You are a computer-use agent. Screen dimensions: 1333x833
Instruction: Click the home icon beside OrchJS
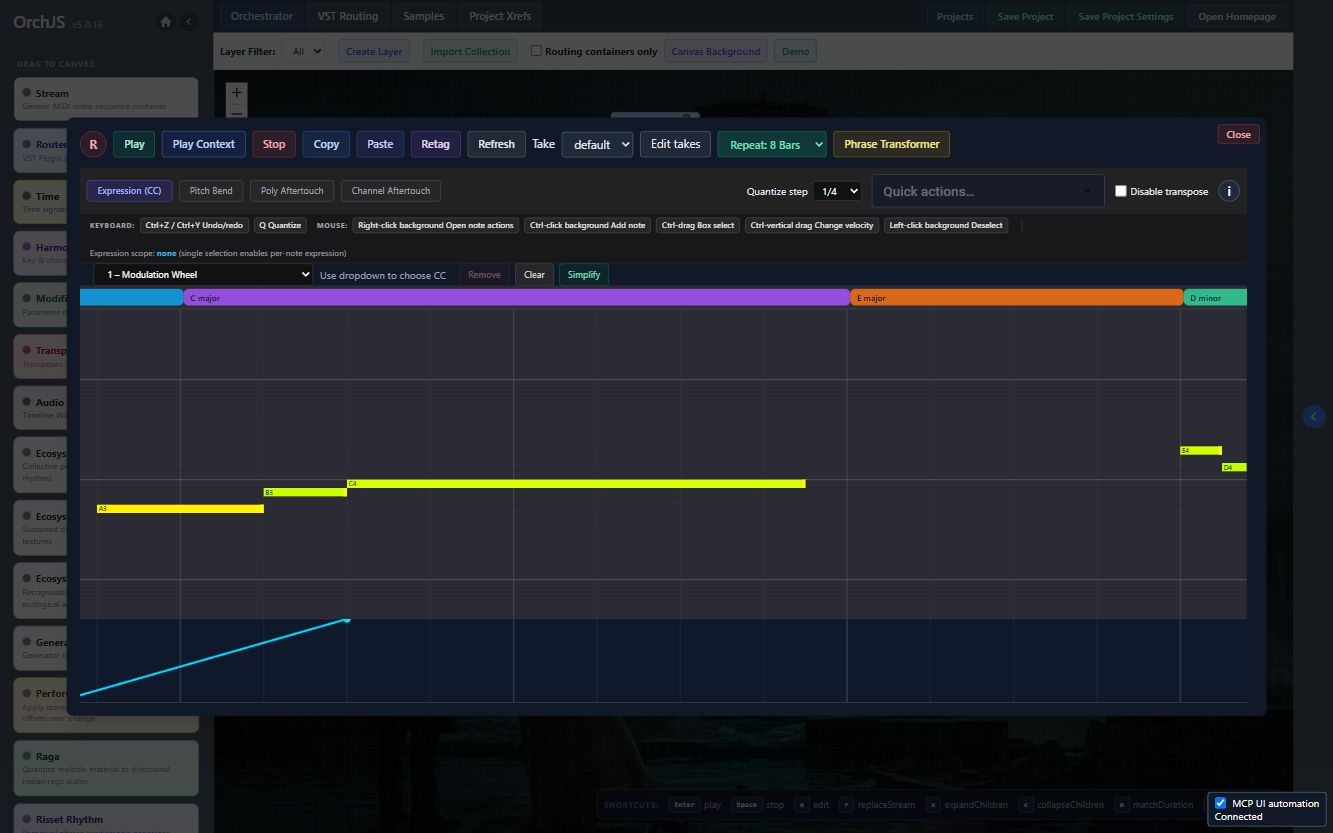[x=166, y=22]
